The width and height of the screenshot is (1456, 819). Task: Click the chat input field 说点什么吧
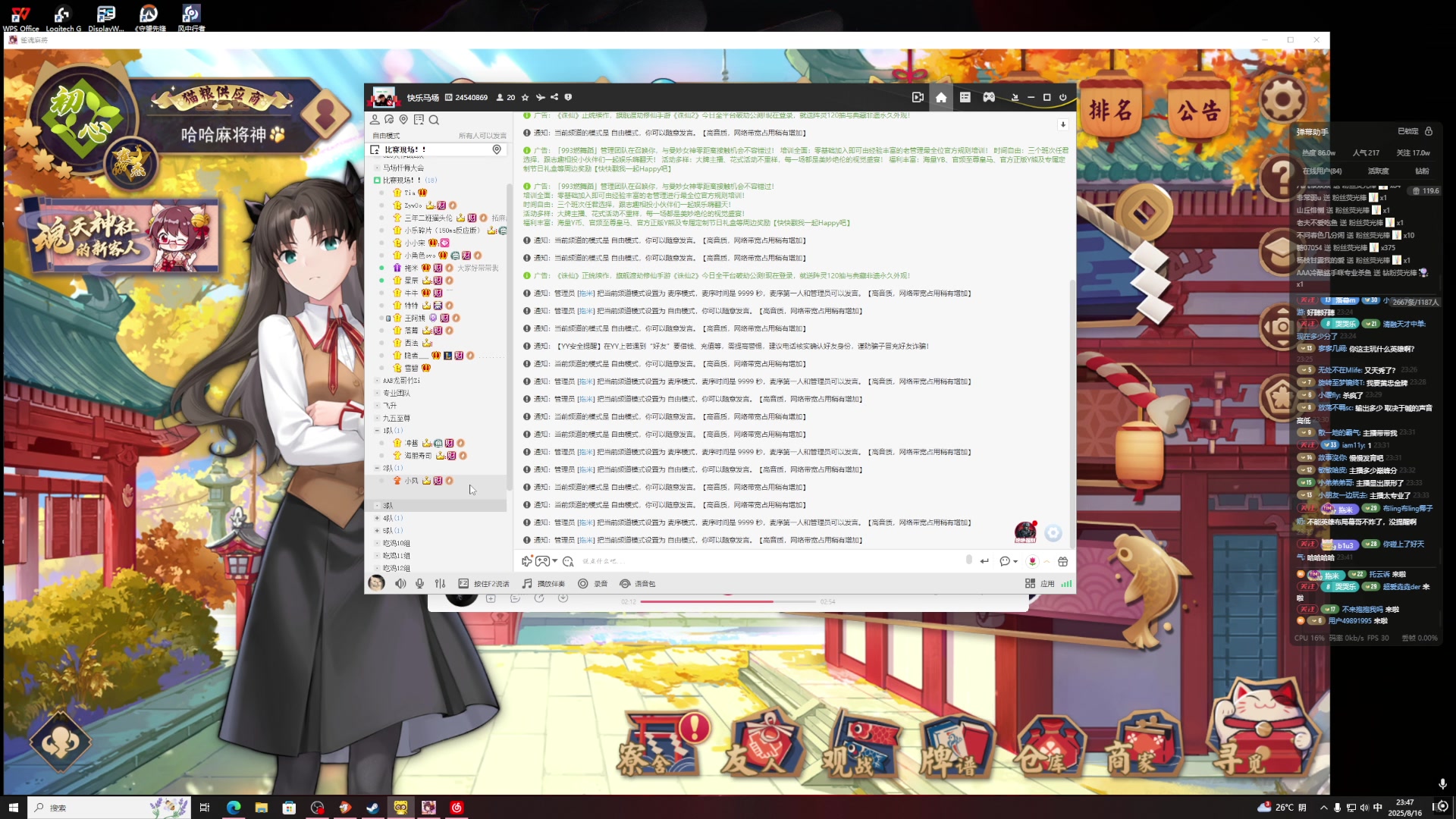pyautogui.click(x=770, y=561)
